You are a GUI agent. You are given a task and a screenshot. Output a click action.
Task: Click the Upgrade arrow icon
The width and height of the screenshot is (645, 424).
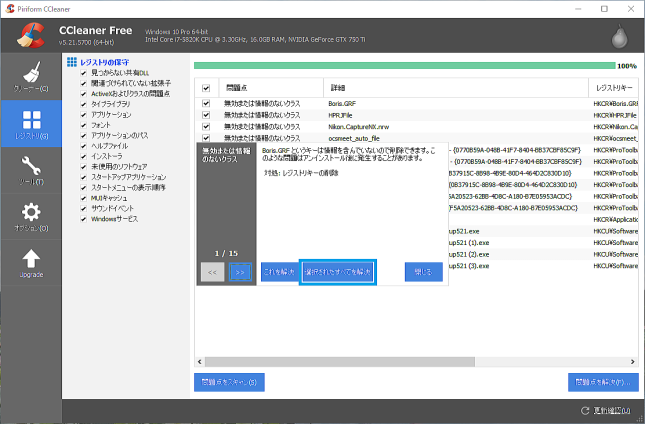(30, 263)
